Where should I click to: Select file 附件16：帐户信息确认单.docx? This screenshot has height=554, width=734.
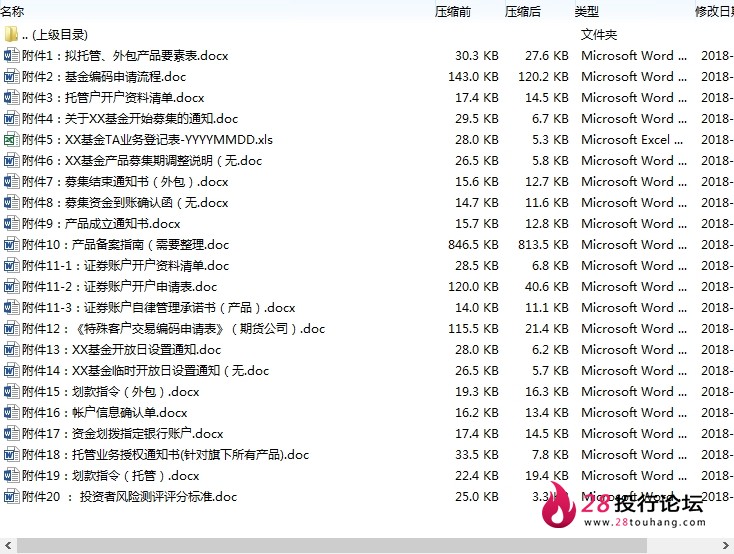104,413
